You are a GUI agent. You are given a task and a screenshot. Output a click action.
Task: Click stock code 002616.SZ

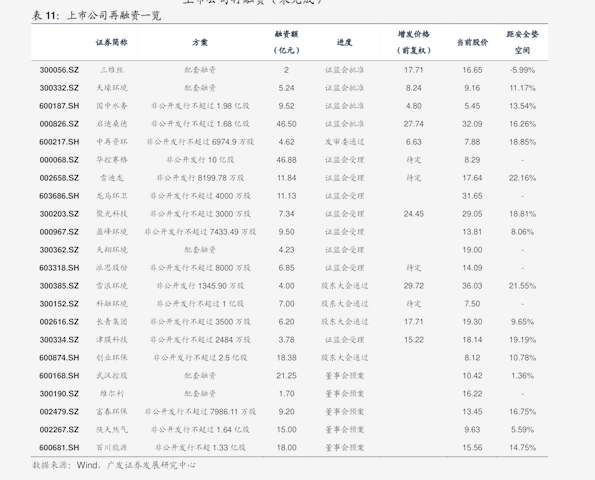coord(59,322)
